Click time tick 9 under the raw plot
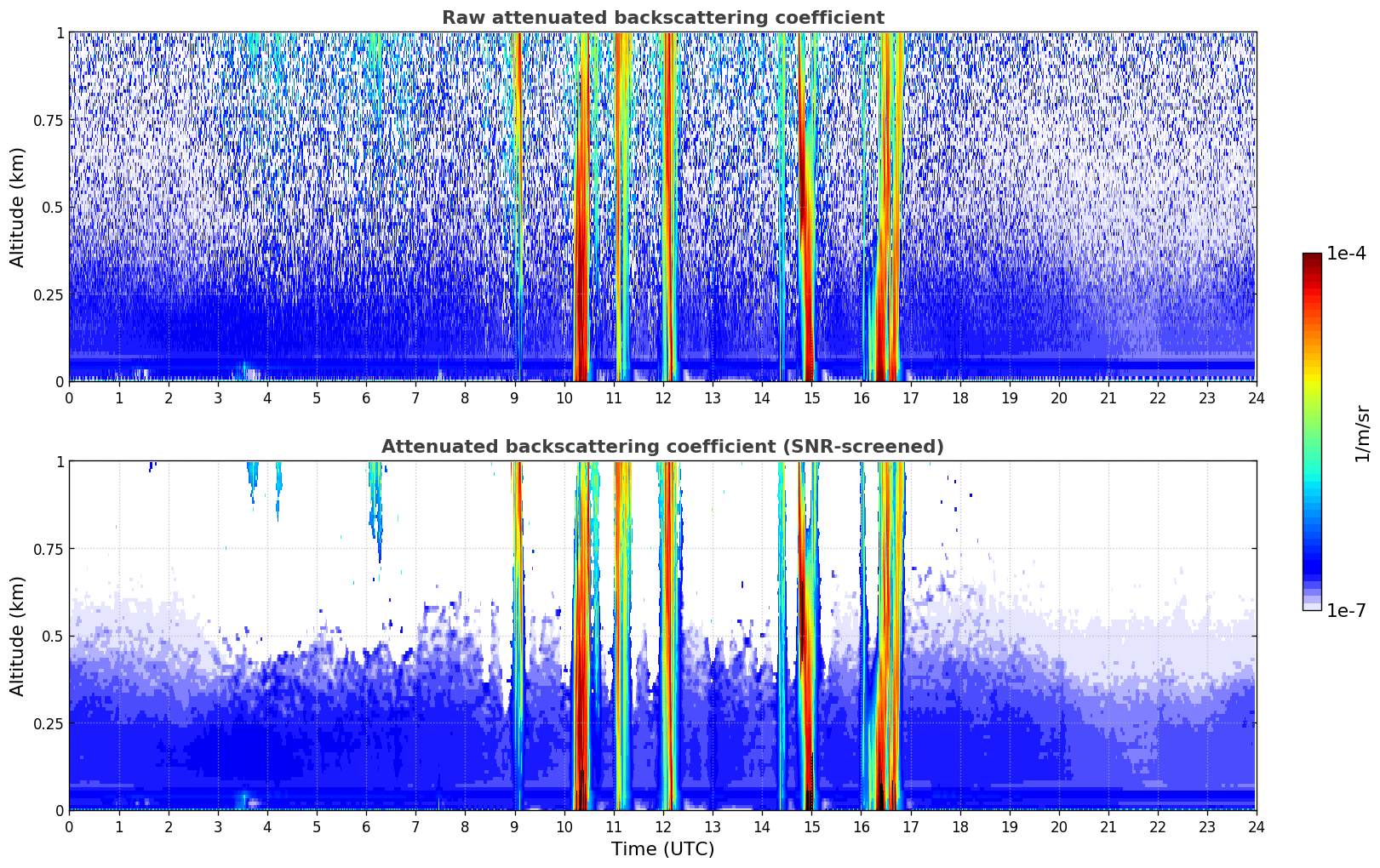The height and width of the screenshot is (868, 1380). [514, 397]
